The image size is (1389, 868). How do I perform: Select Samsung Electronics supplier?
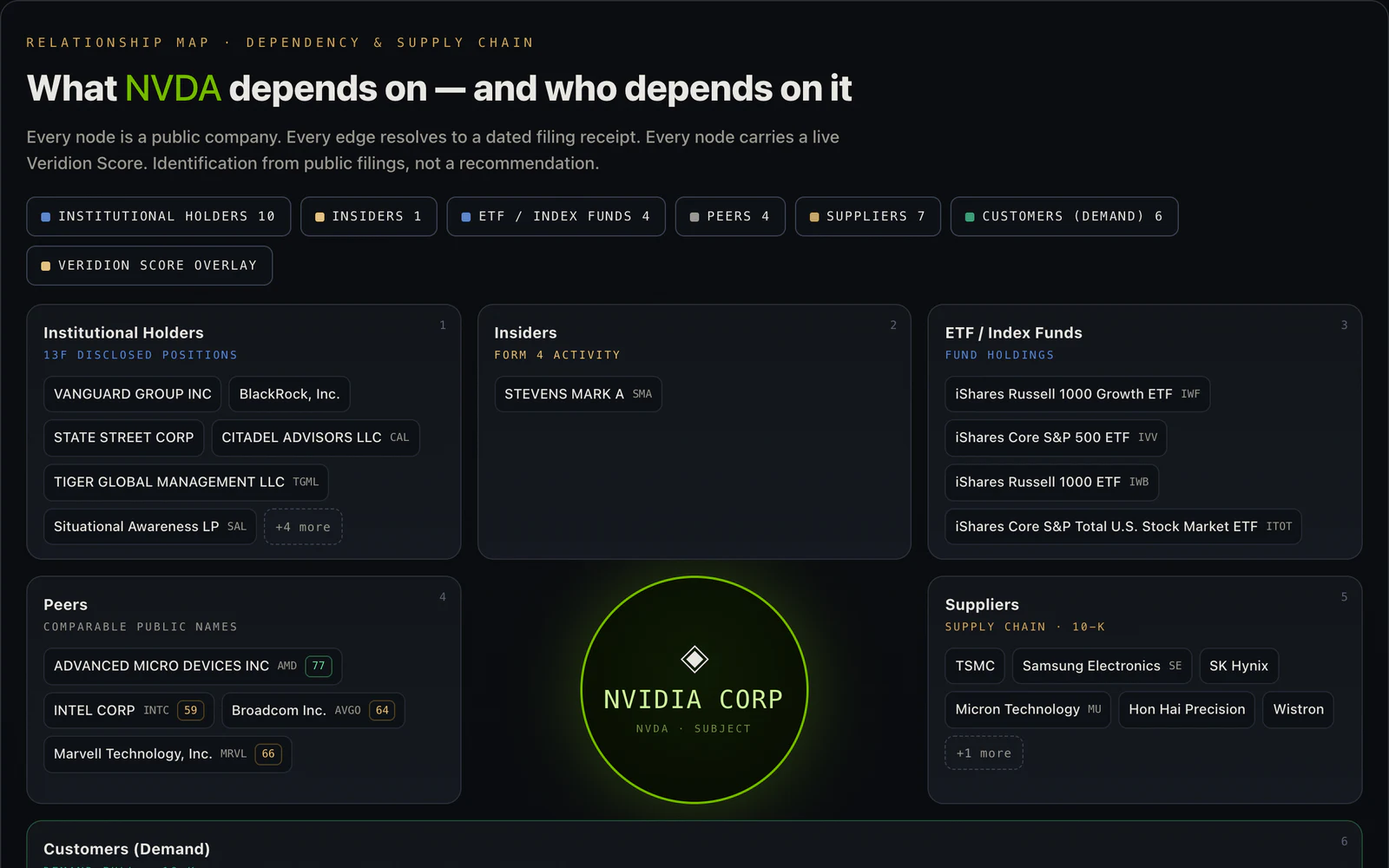pyautogui.click(x=1102, y=666)
